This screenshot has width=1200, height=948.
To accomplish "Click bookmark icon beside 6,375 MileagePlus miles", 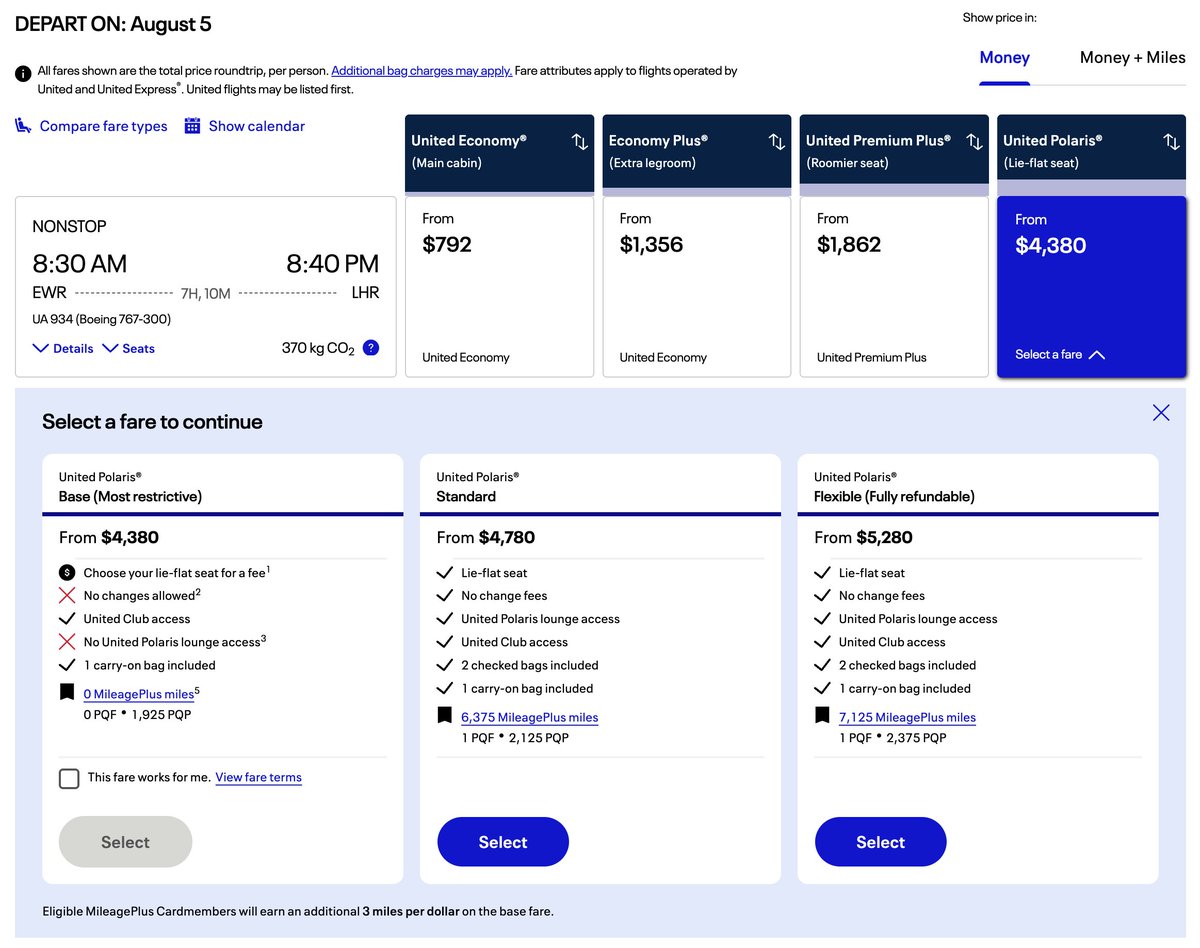I will (445, 716).
